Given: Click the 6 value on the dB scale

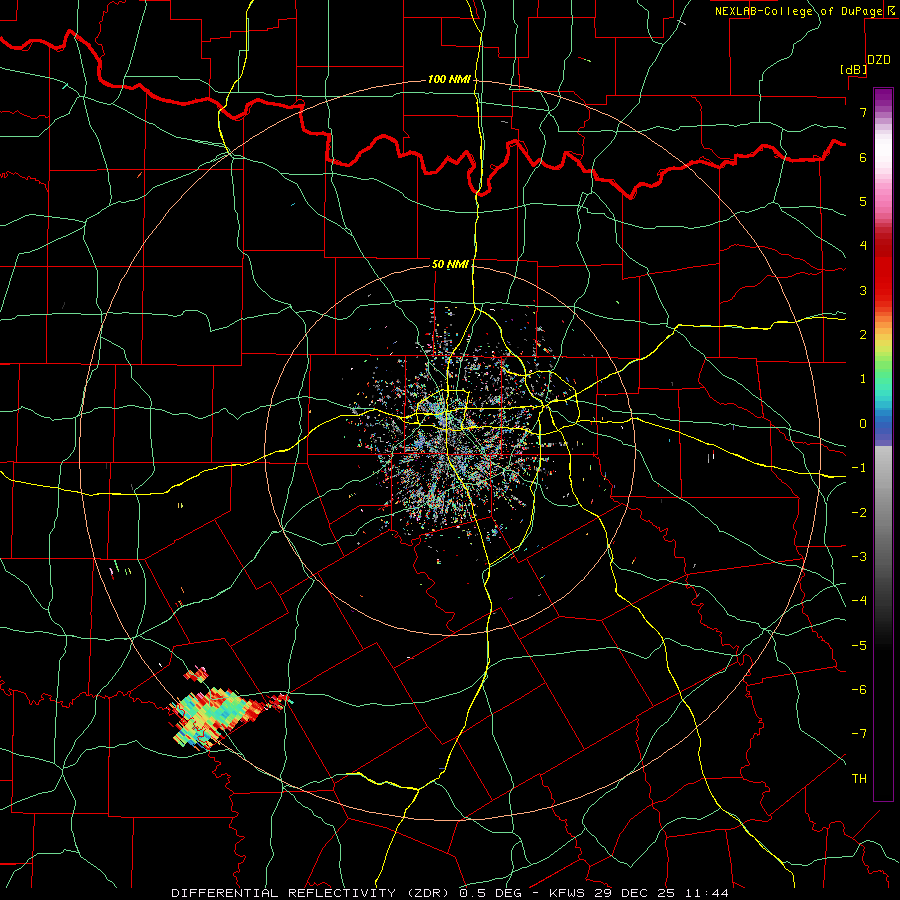Looking at the screenshot, I should [x=863, y=157].
